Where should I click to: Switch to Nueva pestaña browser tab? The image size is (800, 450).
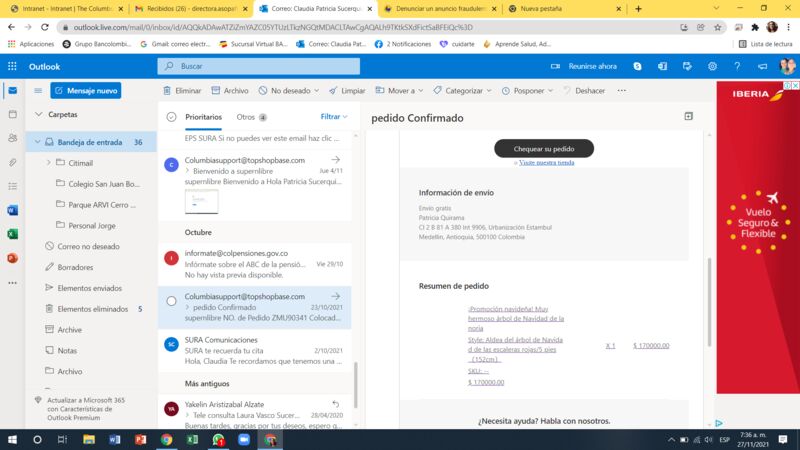click(564, 9)
